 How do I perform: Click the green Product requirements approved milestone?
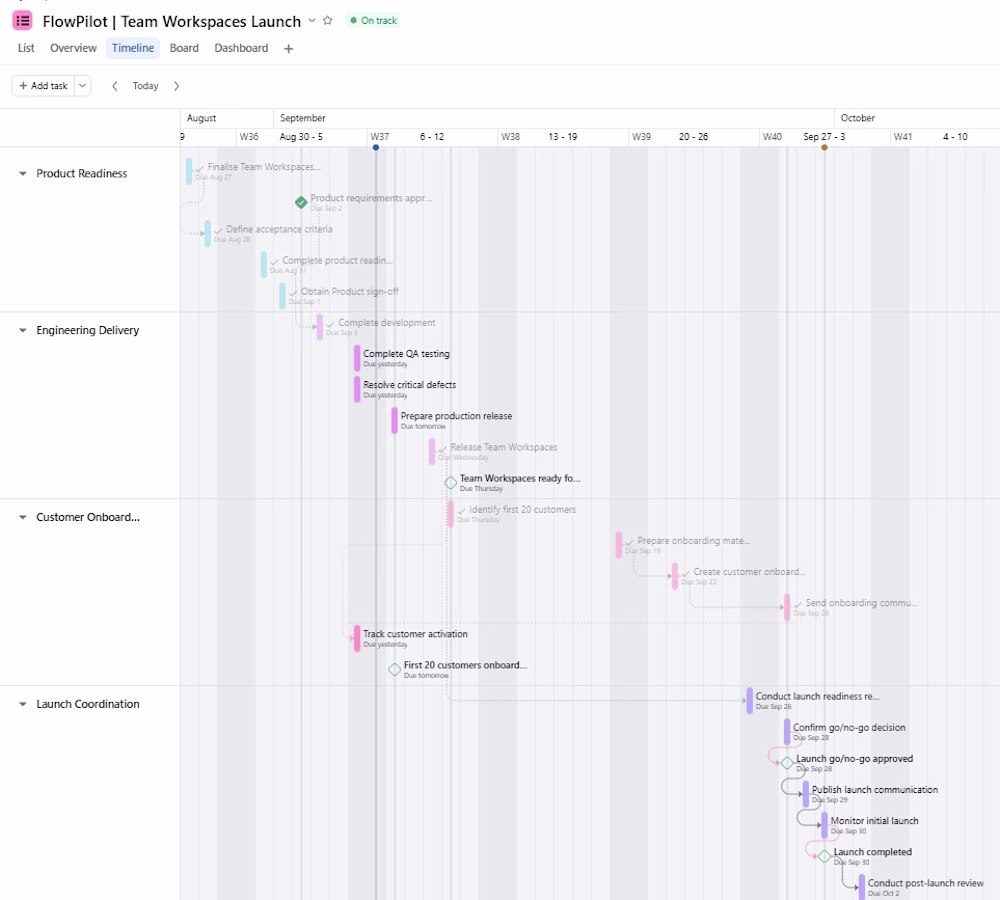coord(301,202)
